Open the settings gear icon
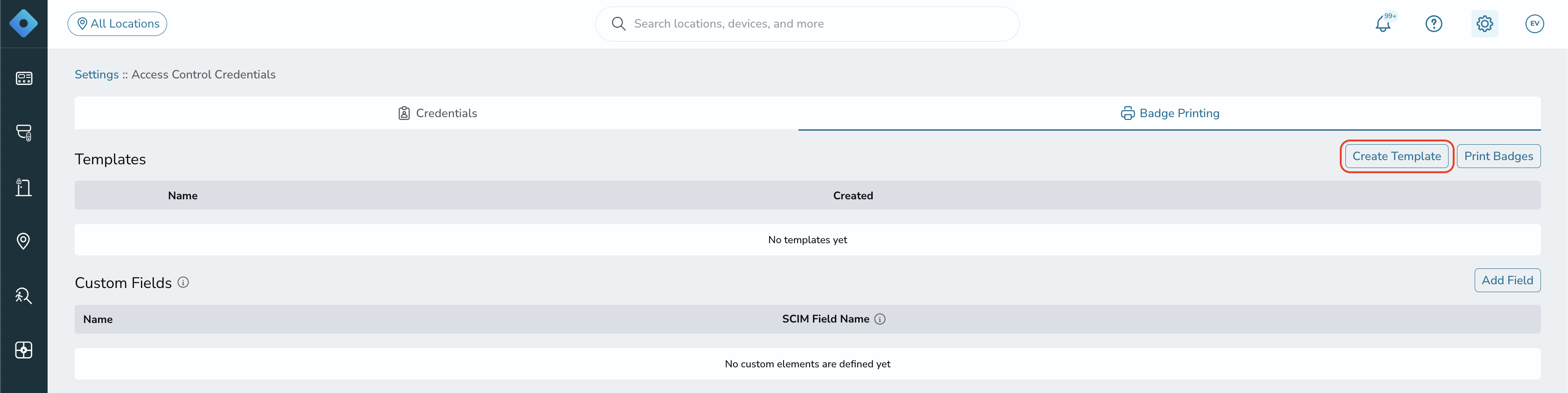 click(1484, 24)
